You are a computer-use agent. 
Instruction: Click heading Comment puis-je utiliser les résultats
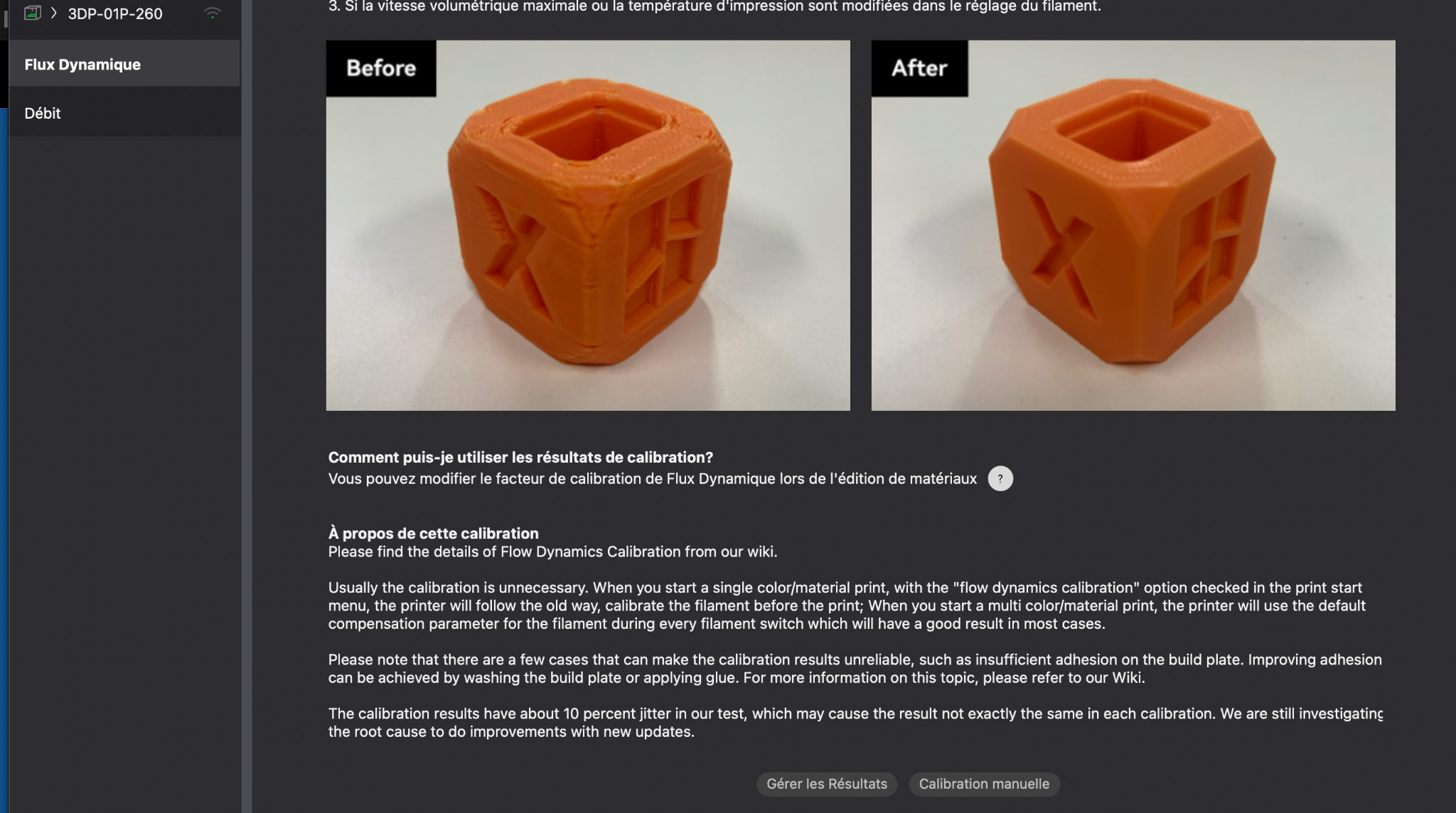(520, 457)
